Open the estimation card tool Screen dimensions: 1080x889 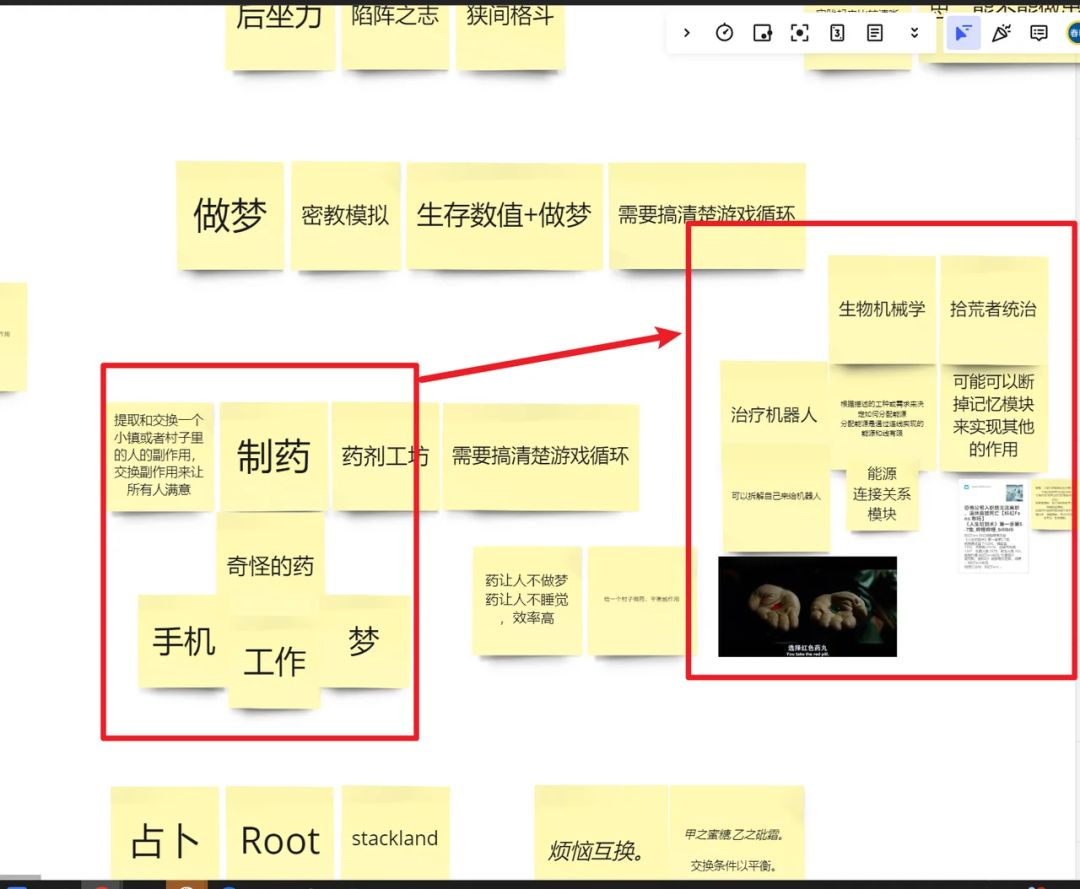(x=837, y=32)
